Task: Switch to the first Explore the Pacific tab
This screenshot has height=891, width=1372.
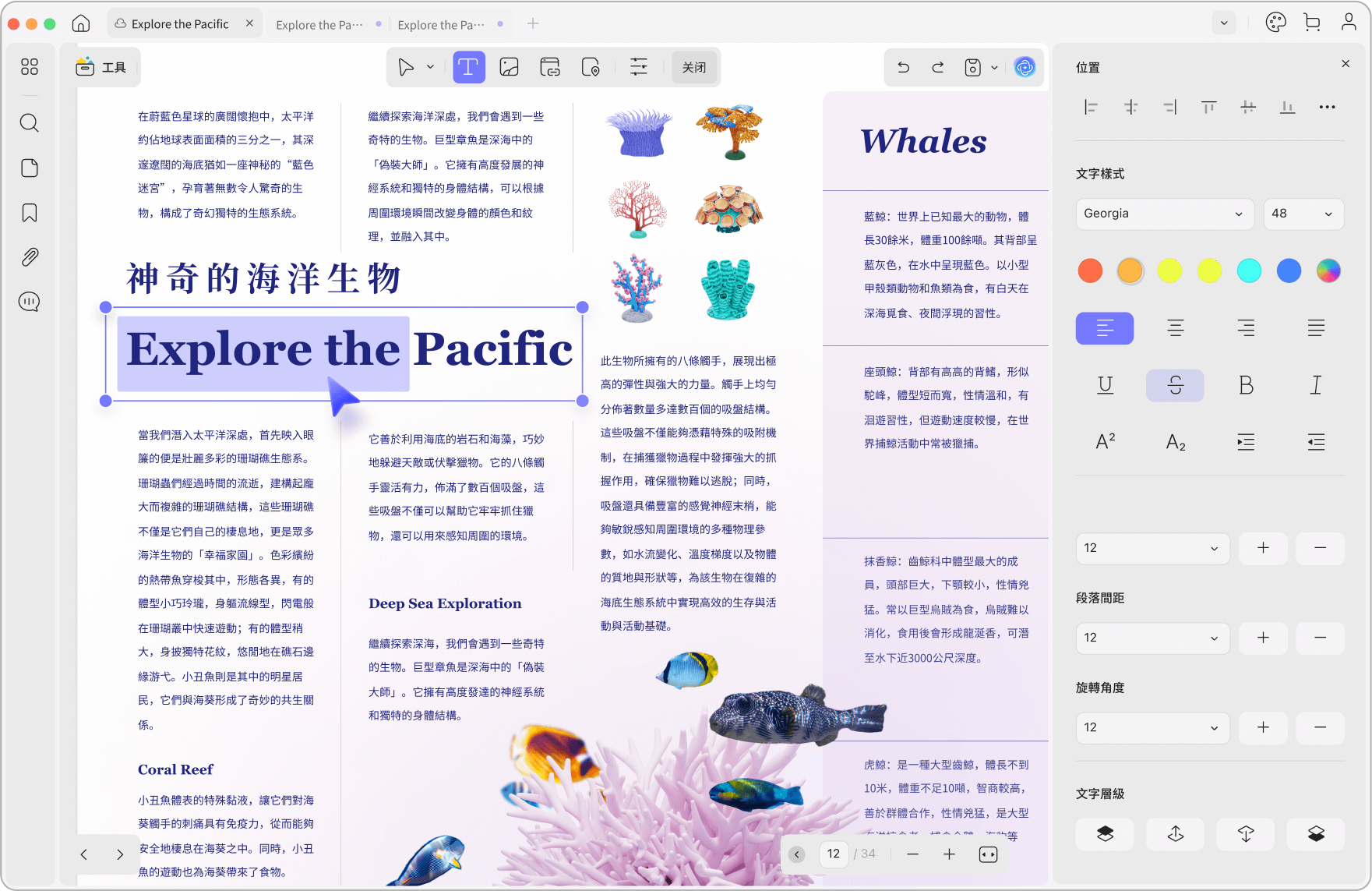Action: [x=184, y=23]
